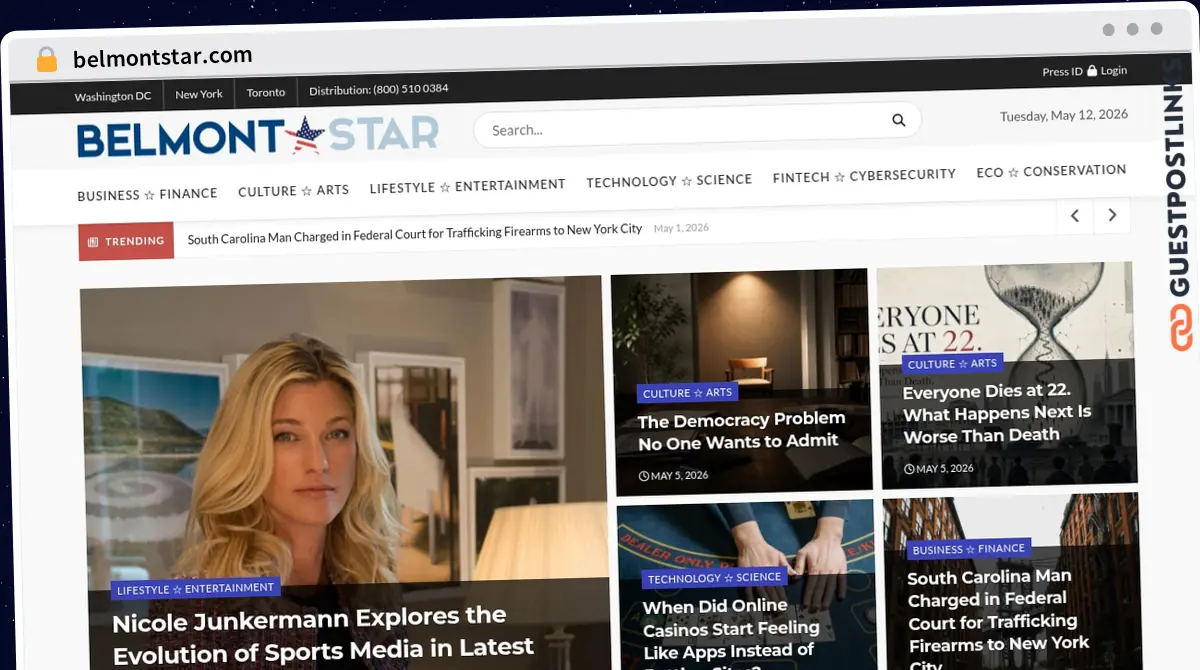Show previous trending headline arrow
Image resolution: width=1200 pixels, height=670 pixels.
pos(1075,215)
